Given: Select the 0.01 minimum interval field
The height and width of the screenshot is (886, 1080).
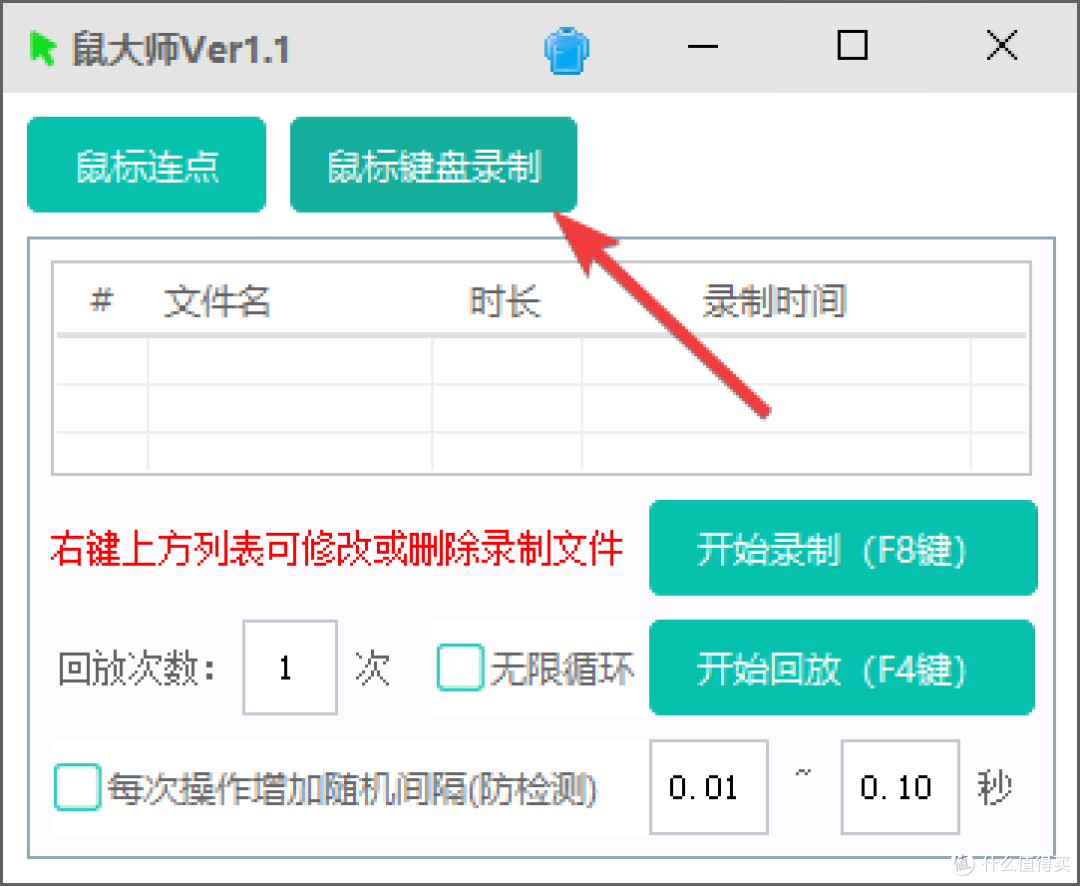Looking at the screenshot, I should [709, 787].
